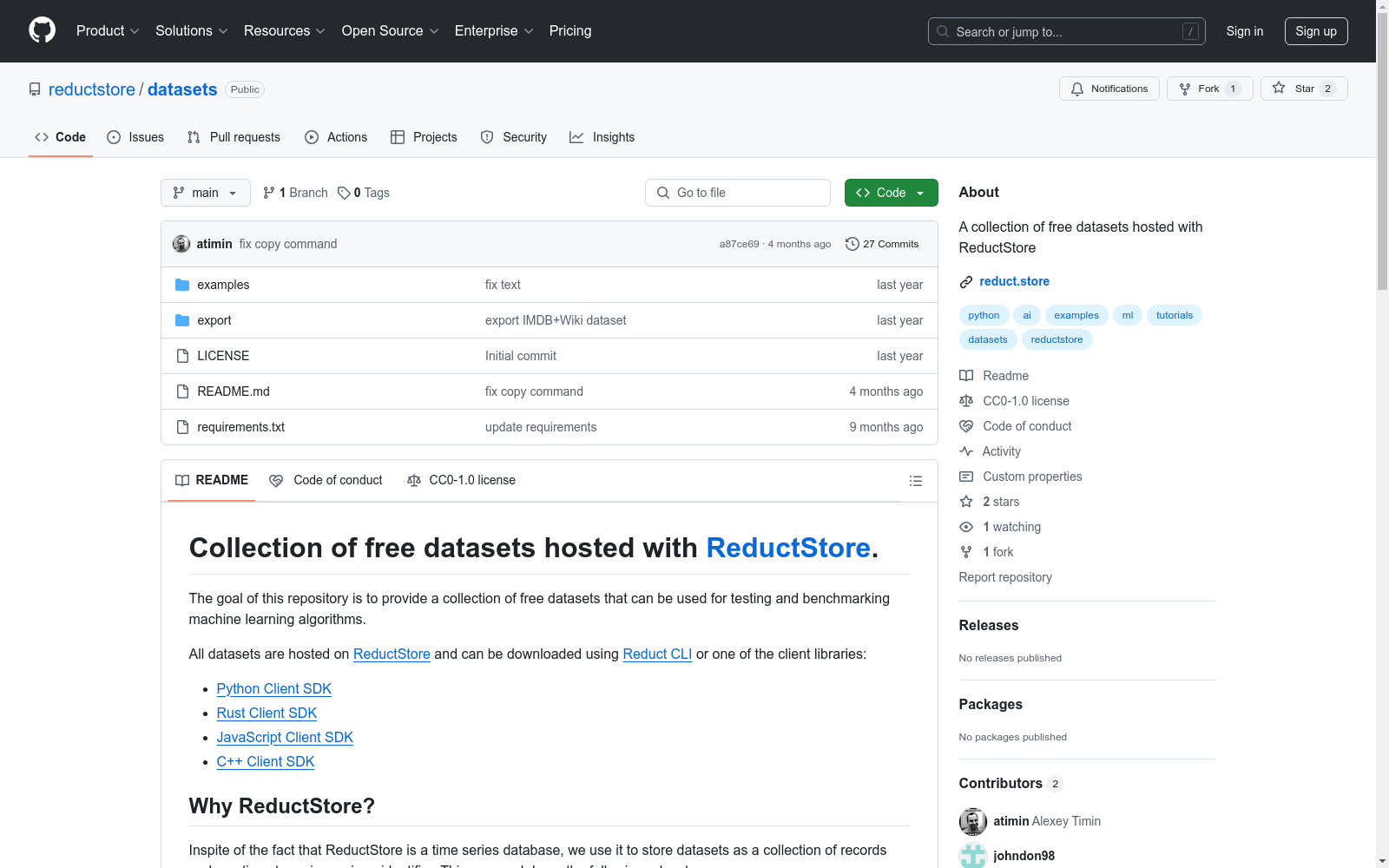Click the bell icon in Notifications
The height and width of the screenshot is (868, 1389).
1077,89
